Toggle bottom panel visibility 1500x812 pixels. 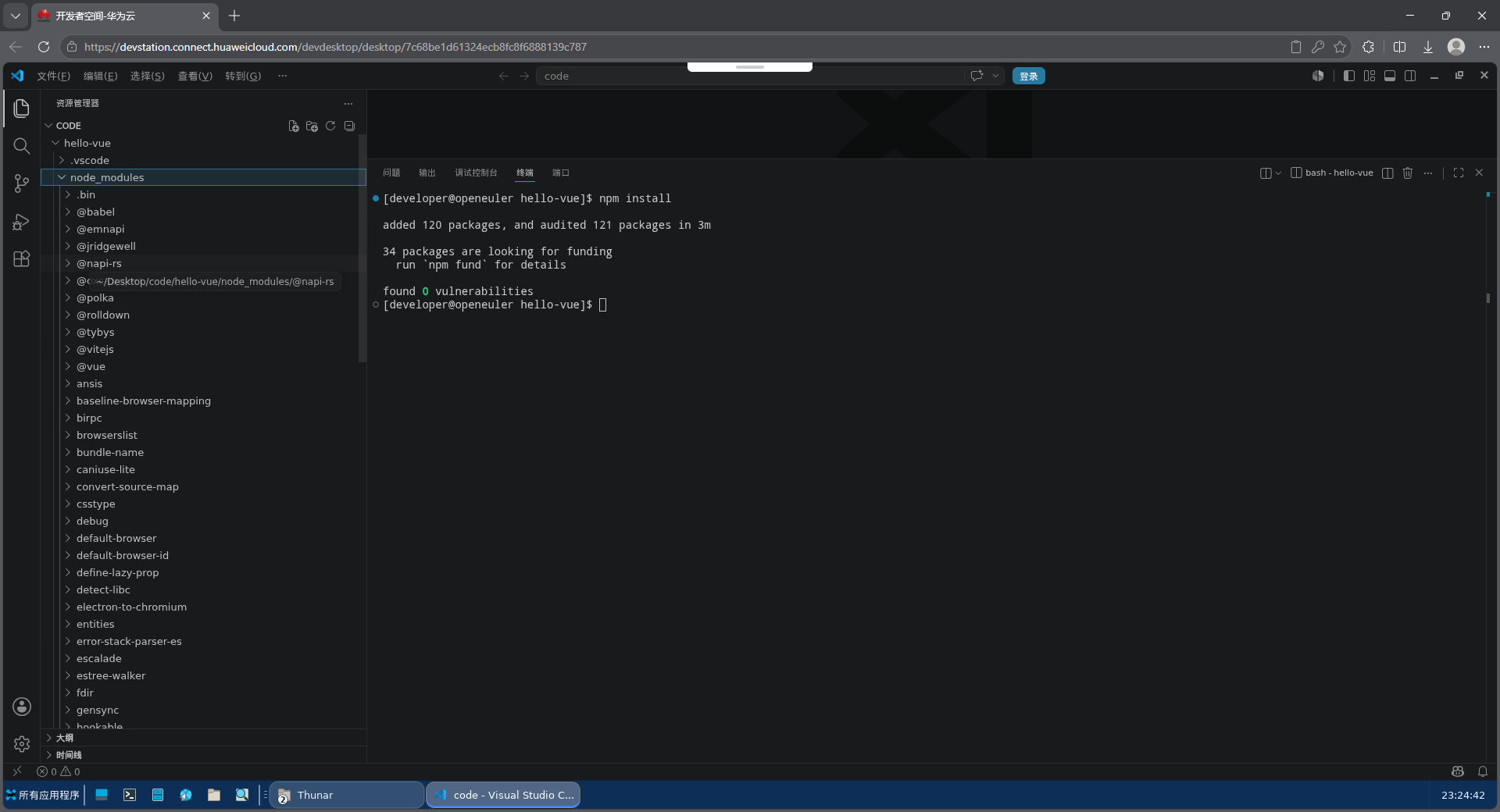pos(1390,76)
